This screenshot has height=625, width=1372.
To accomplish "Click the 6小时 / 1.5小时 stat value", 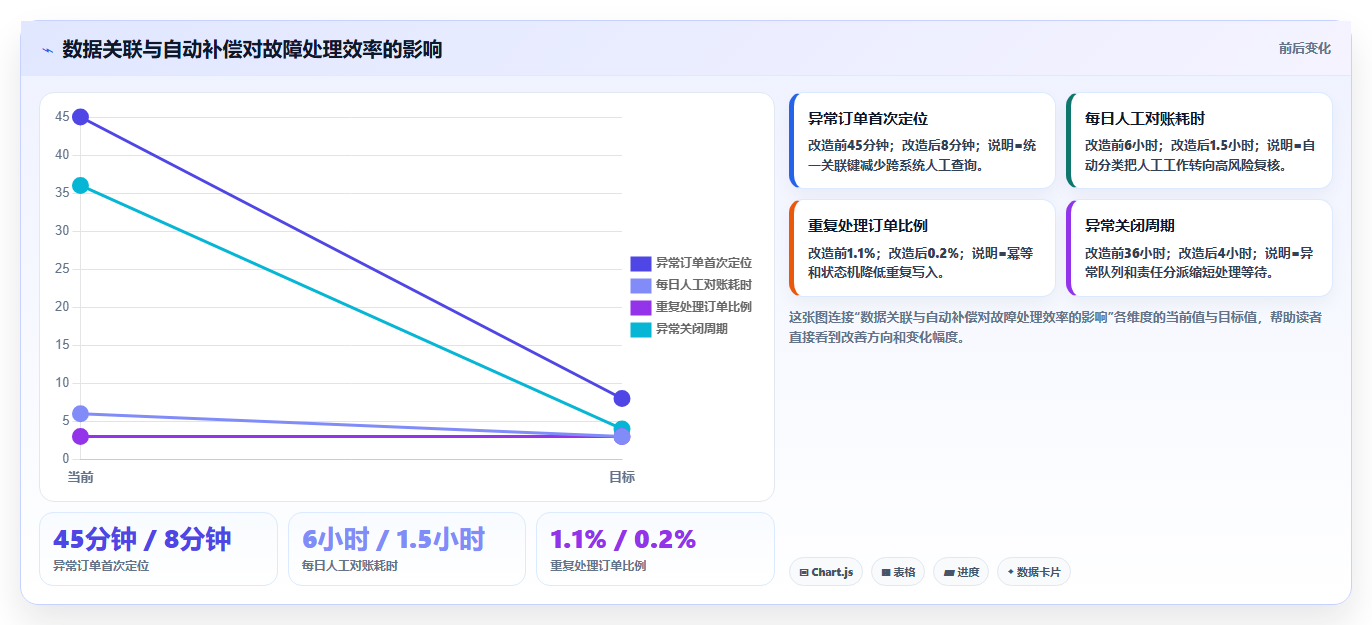I will 393,539.
